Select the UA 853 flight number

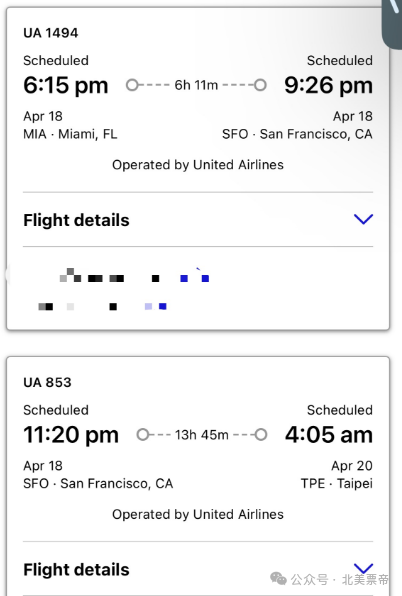(x=47, y=382)
